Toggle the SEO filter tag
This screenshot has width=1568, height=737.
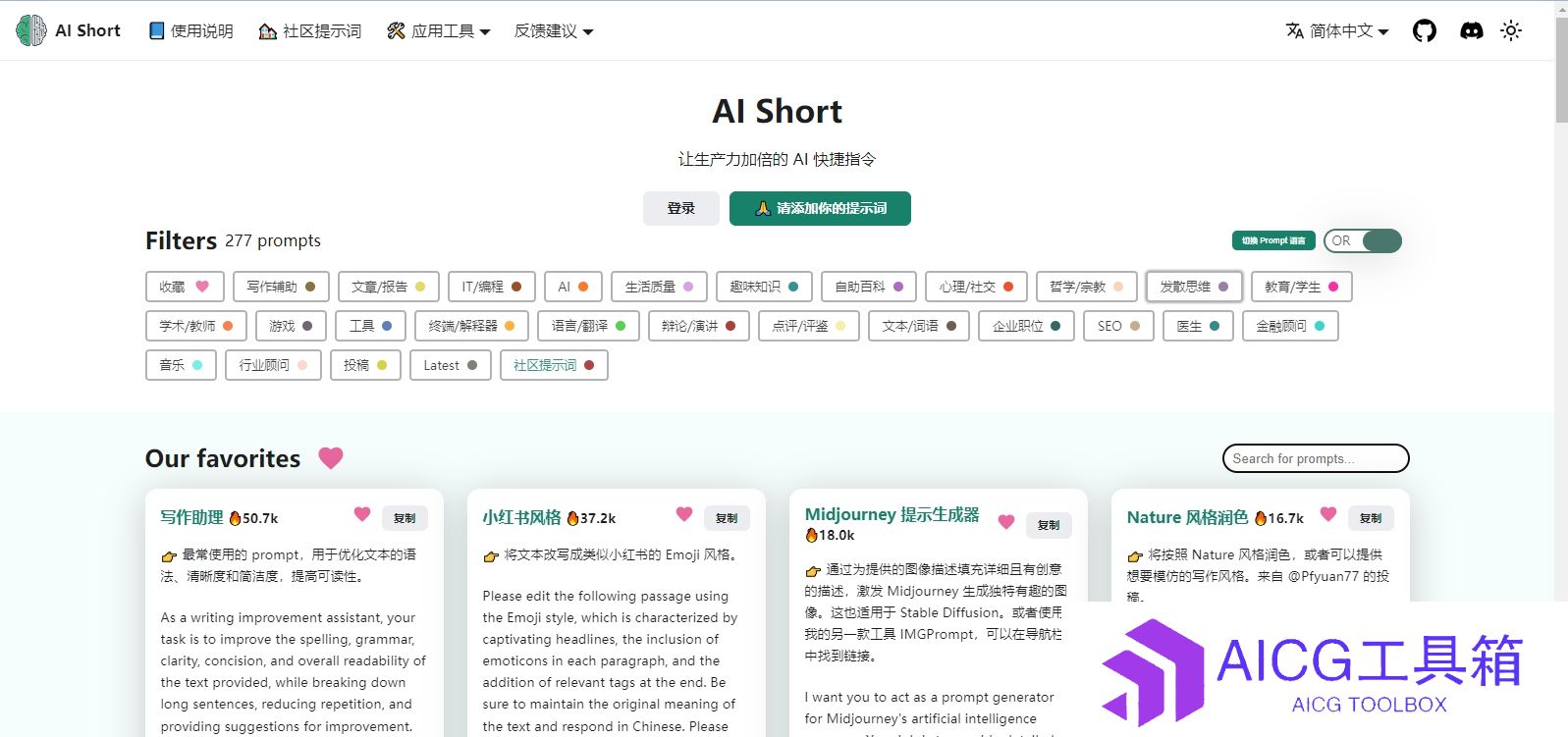tap(1119, 326)
